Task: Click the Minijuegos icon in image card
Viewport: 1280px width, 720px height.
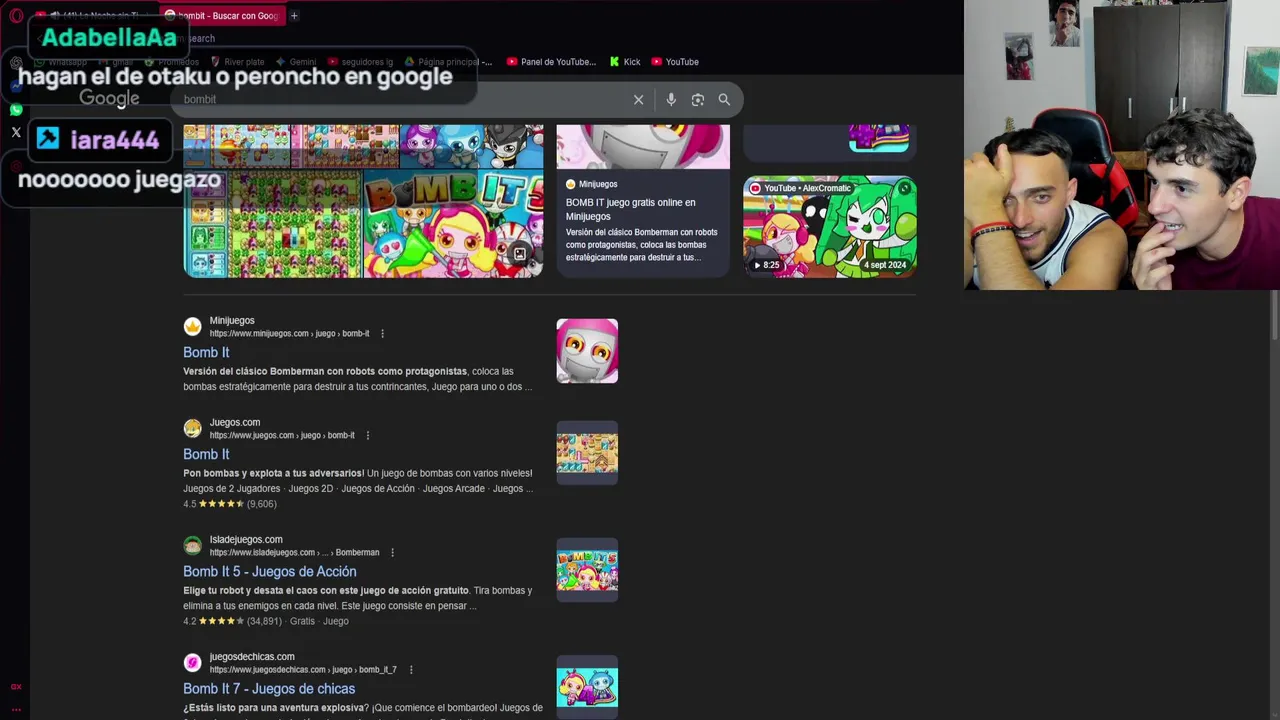Action: click(x=571, y=184)
